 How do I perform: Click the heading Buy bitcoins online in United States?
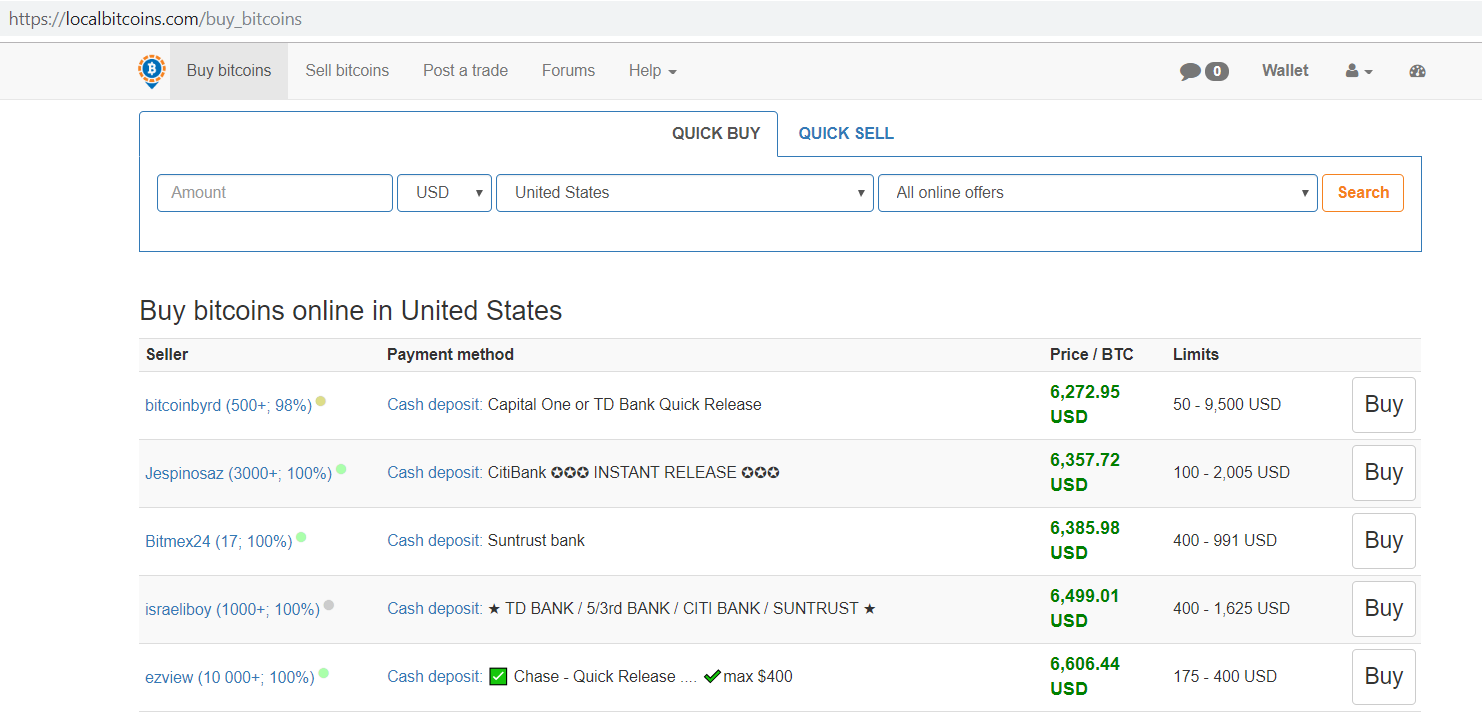click(x=351, y=311)
